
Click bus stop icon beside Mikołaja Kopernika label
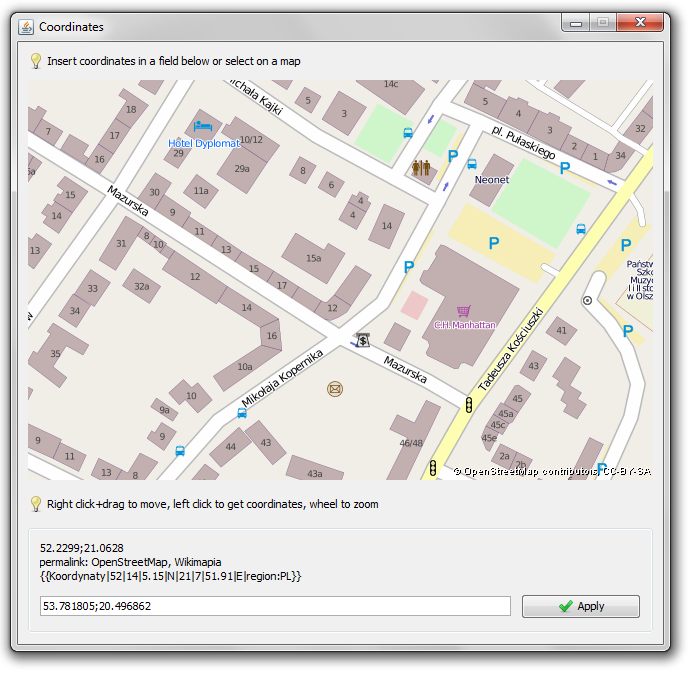point(242,413)
